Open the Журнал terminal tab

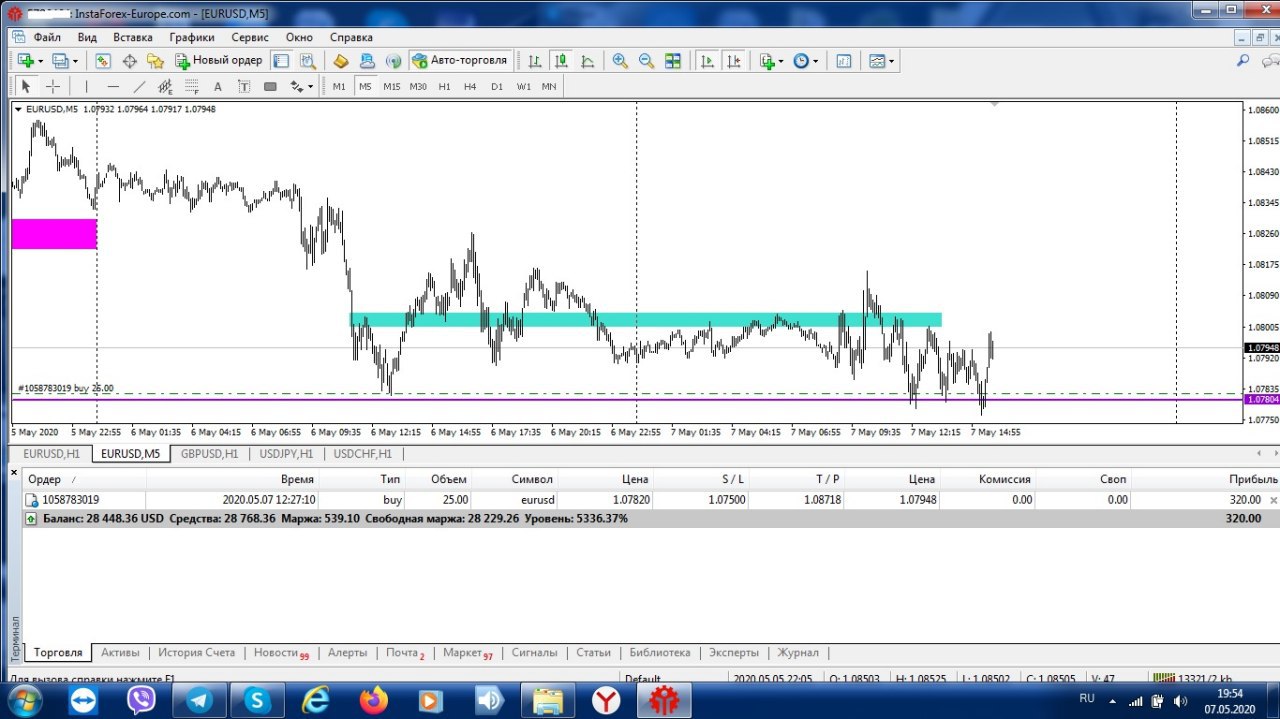[798, 652]
